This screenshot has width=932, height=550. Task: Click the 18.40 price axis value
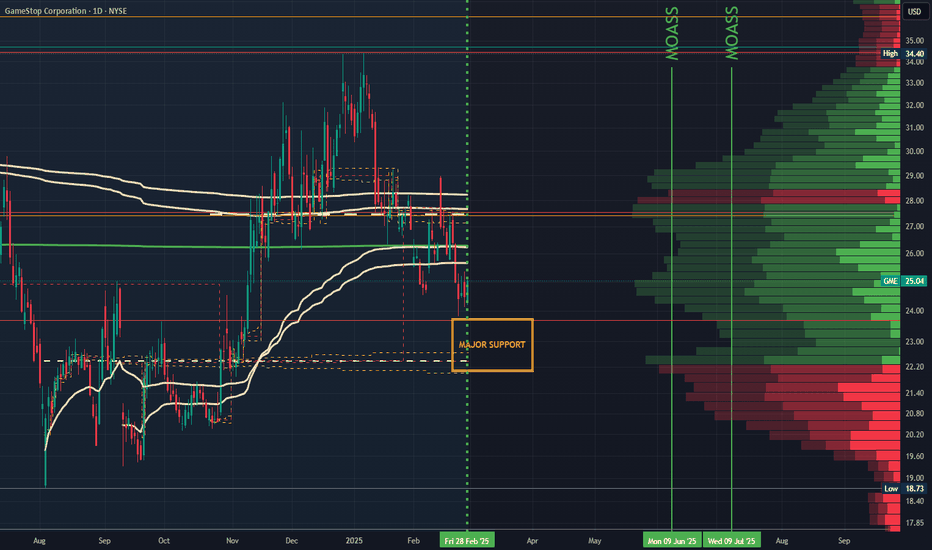click(915, 501)
